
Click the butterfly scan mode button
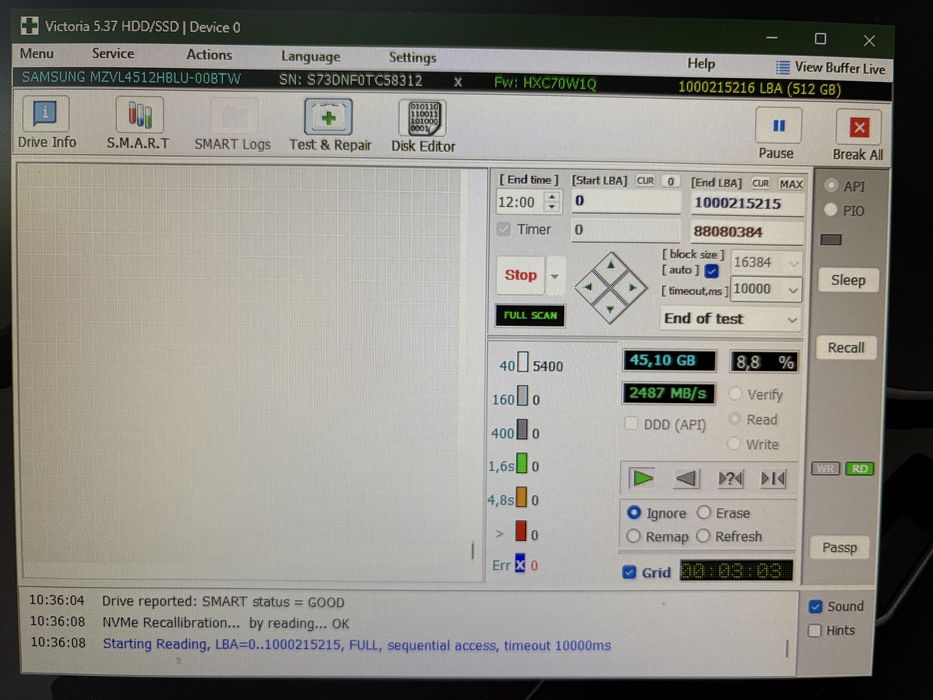click(x=773, y=479)
